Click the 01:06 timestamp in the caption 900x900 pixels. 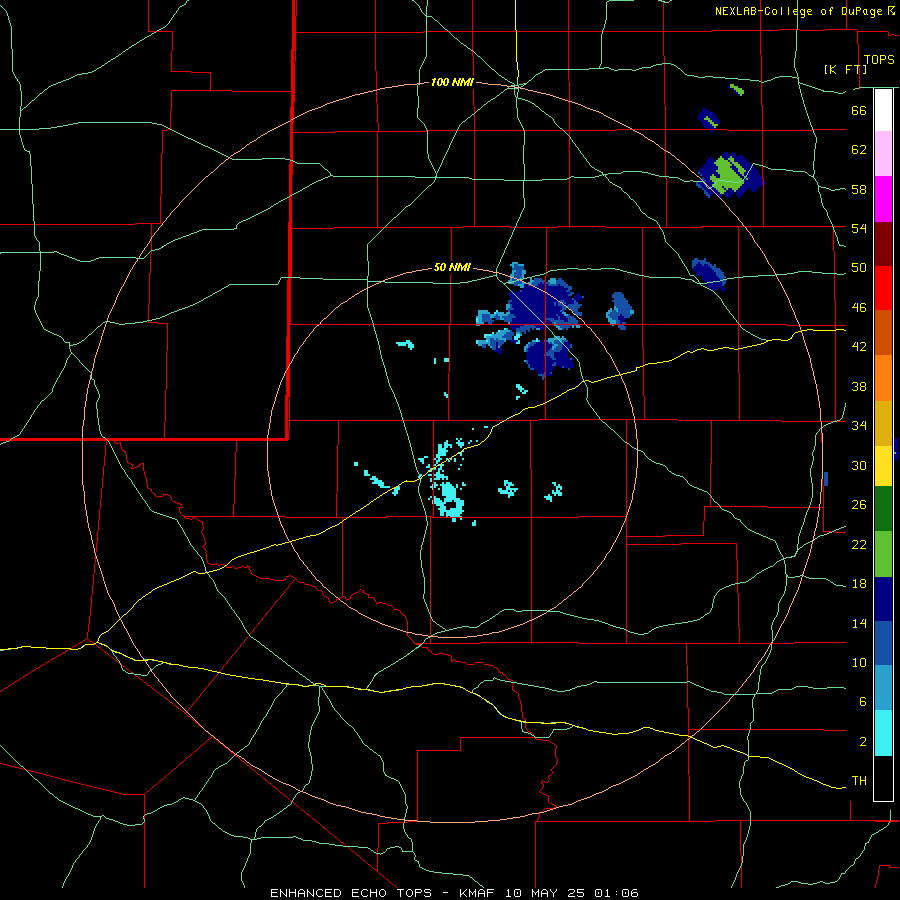pyautogui.click(x=616, y=893)
